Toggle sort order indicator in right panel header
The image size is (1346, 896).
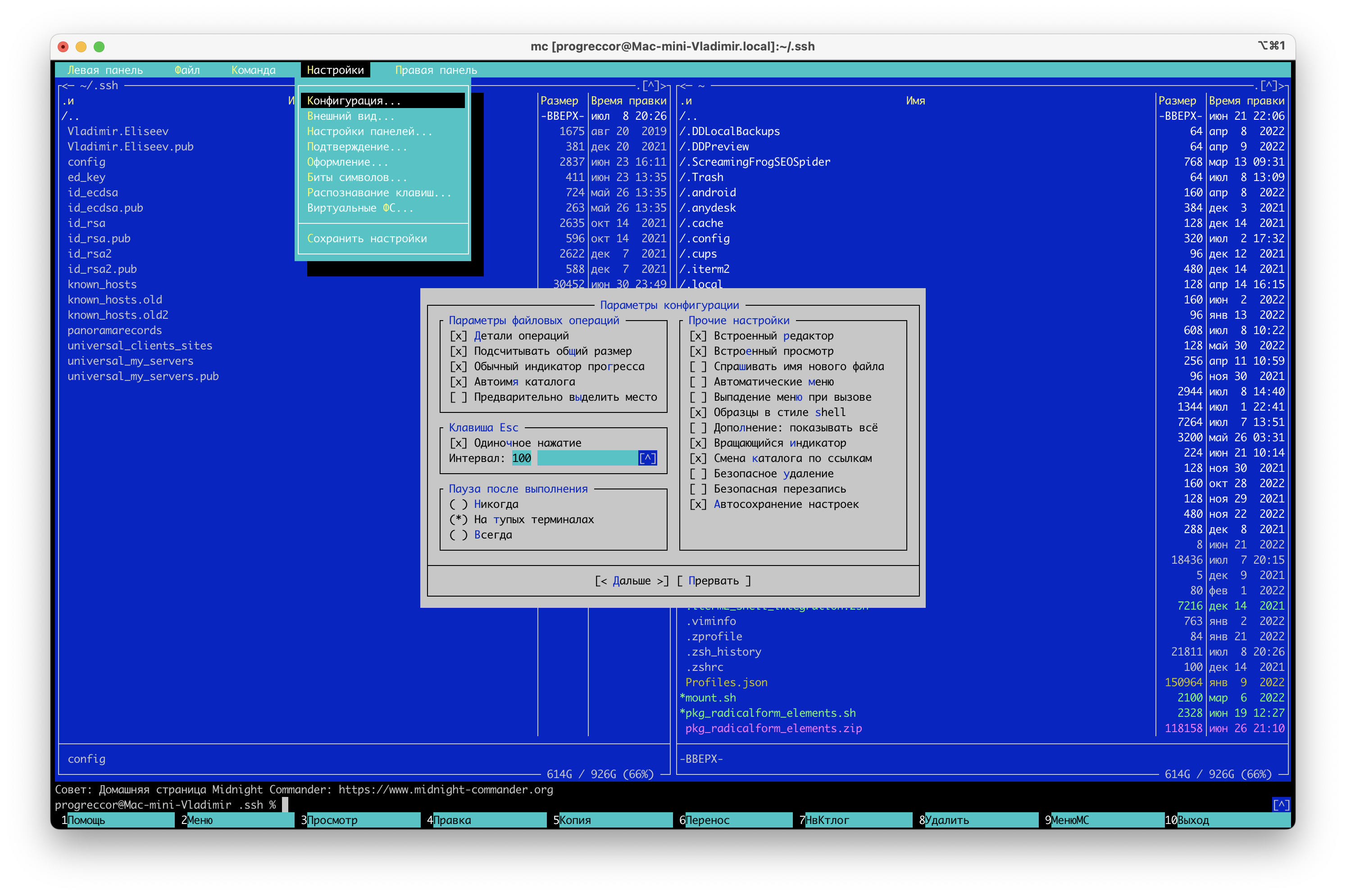[x=685, y=101]
